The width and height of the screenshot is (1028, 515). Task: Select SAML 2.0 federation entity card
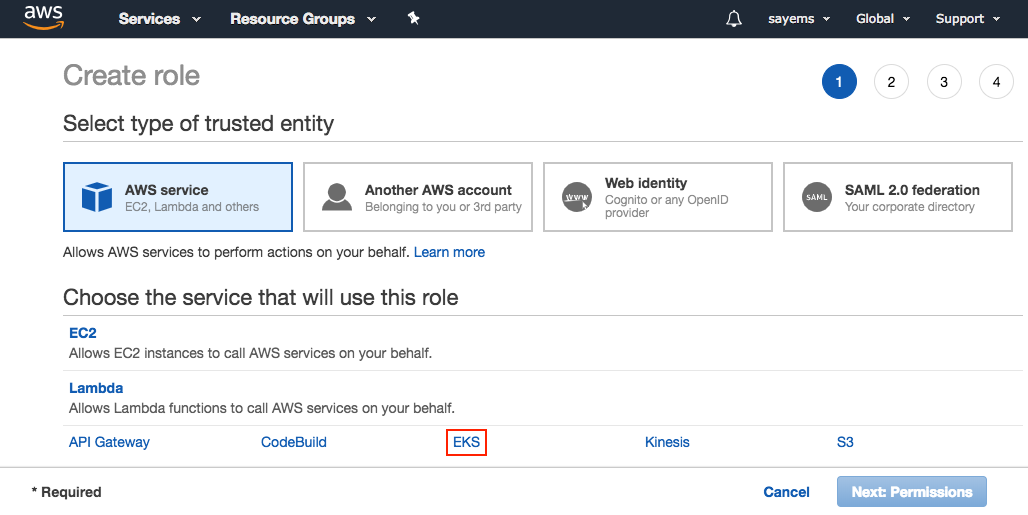point(898,197)
